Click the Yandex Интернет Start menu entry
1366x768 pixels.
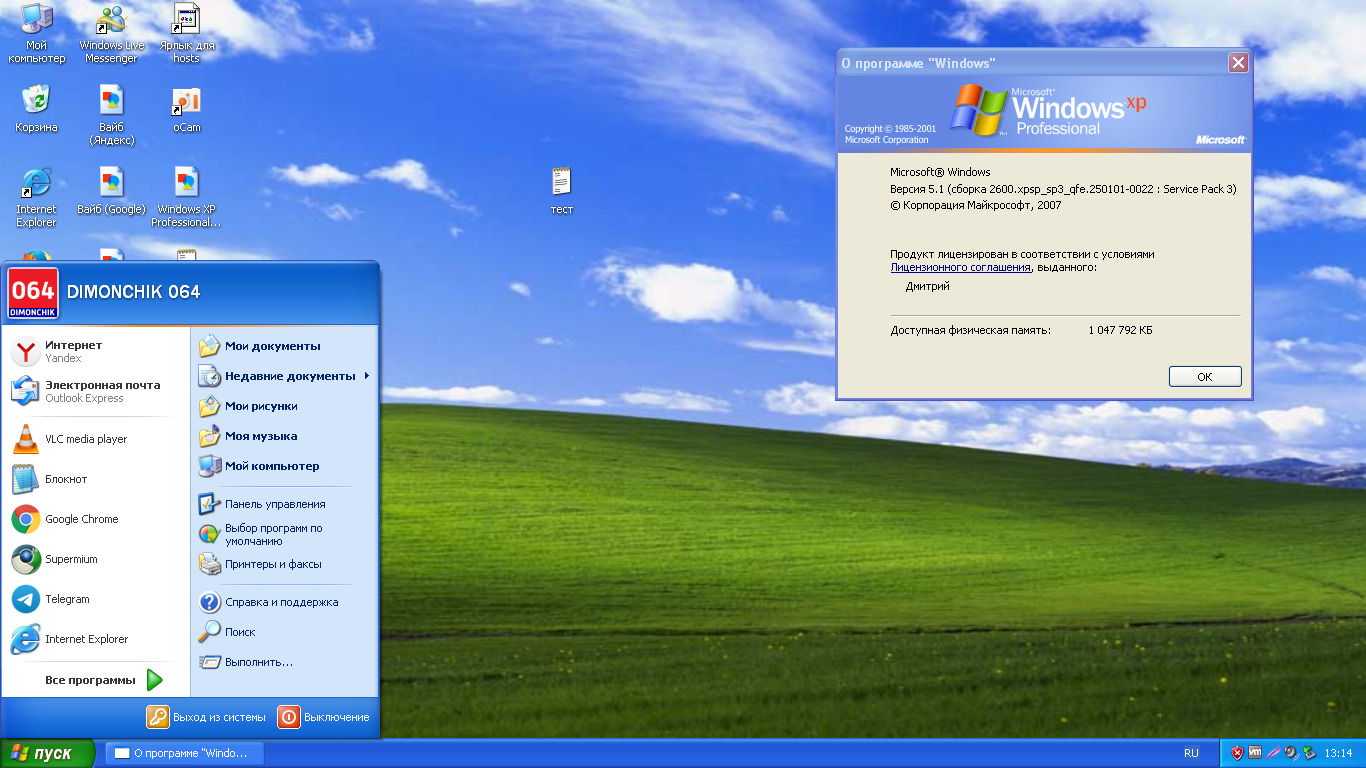pyautogui.click(x=73, y=351)
